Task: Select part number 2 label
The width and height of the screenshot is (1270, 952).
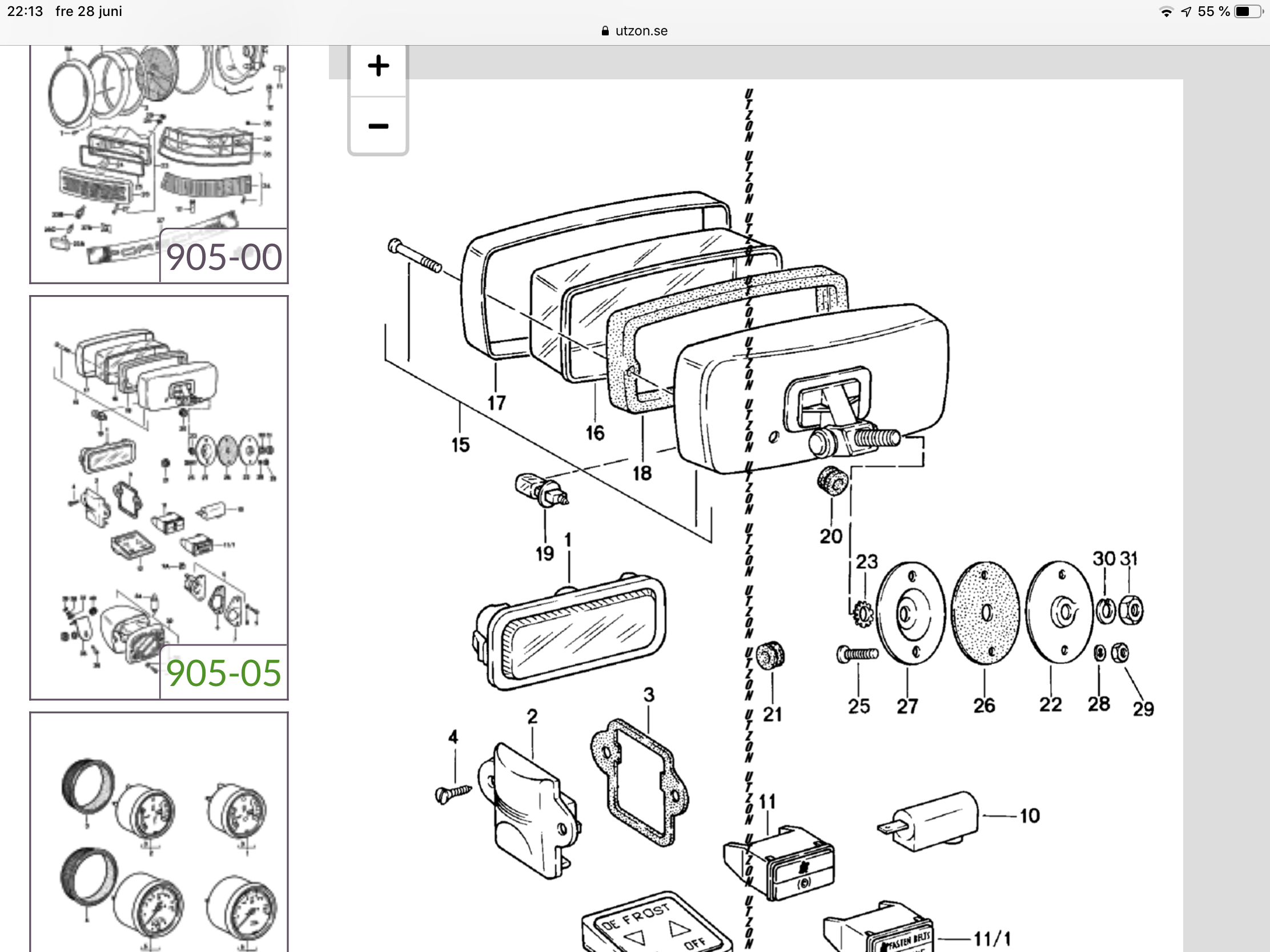Action: [x=532, y=716]
